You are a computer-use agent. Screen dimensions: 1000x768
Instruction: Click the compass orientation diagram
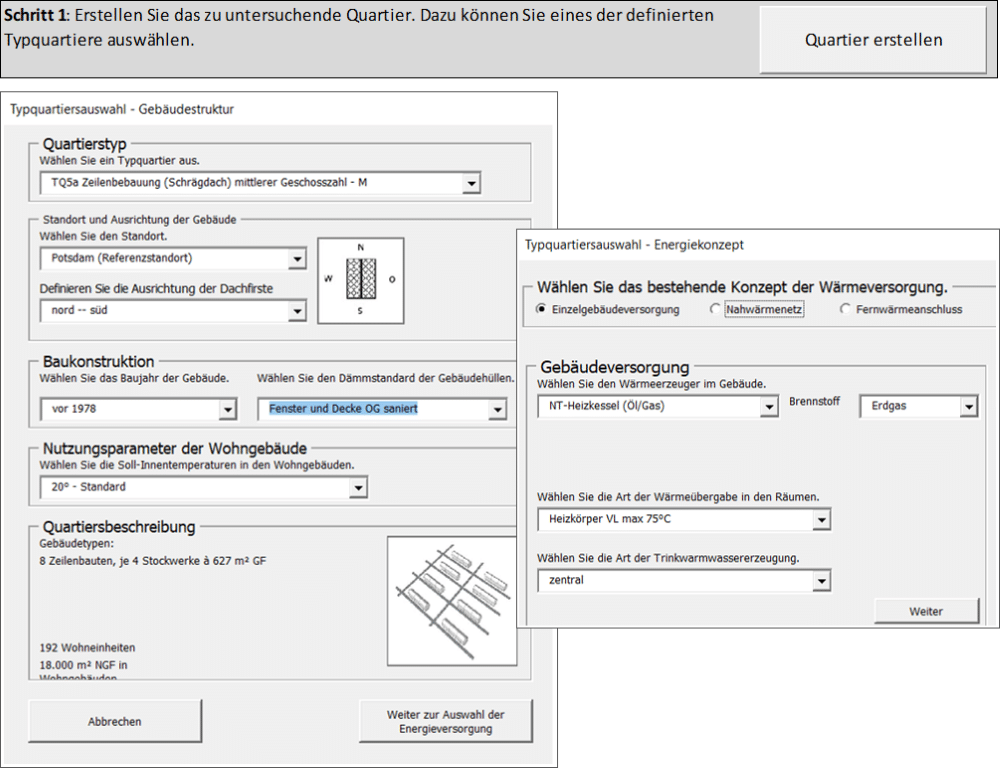pos(361,281)
